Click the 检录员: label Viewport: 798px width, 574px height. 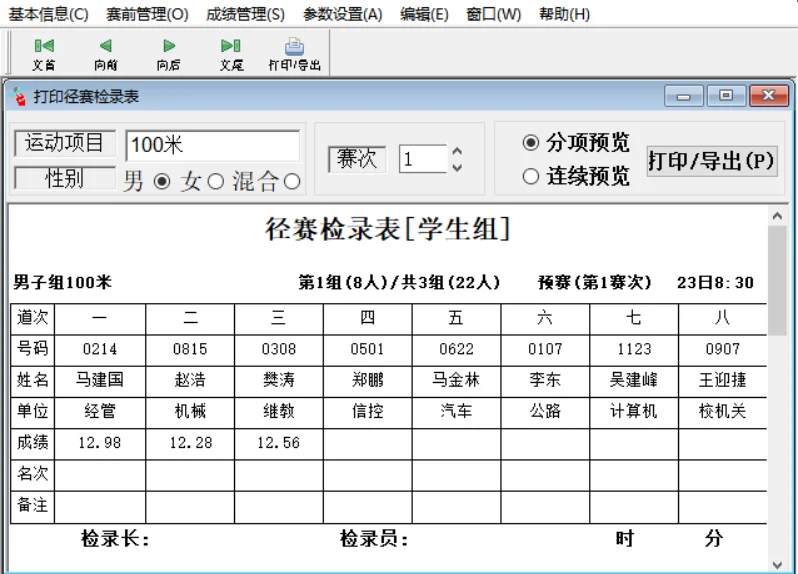tap(374, 539)
